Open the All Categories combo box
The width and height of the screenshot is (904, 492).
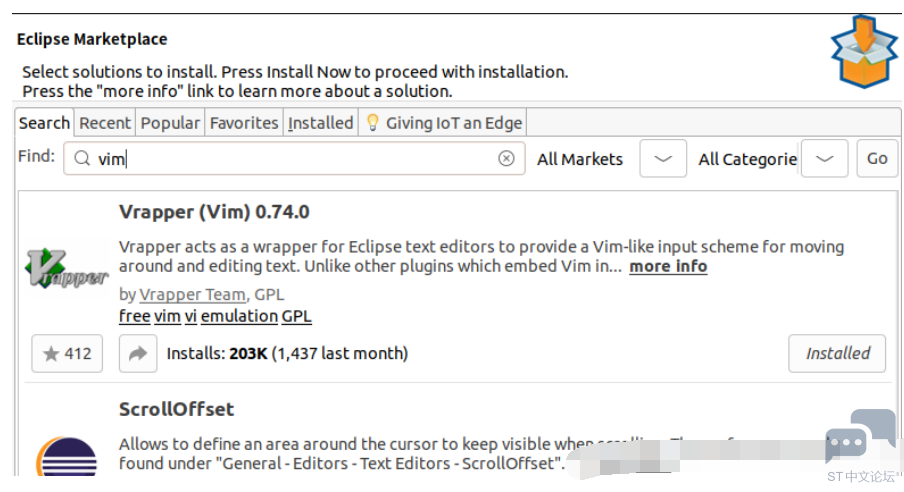tap(748, 159)
